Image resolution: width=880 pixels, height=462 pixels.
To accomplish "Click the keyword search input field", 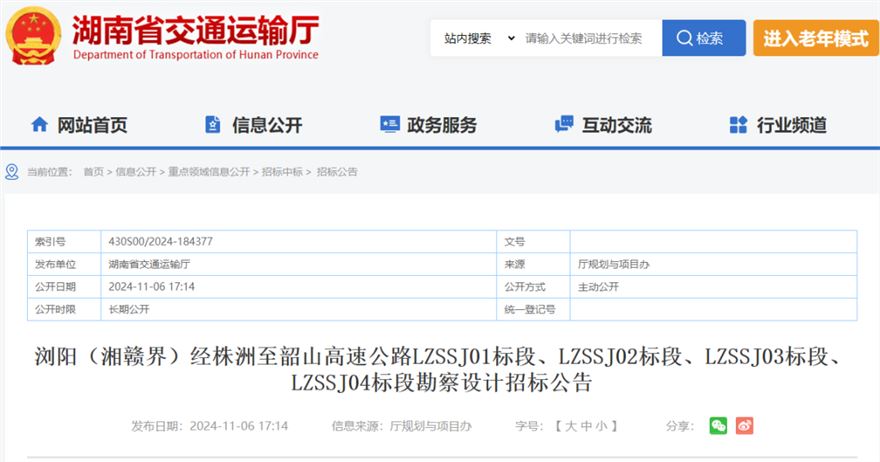I will (x=588, y=38).
